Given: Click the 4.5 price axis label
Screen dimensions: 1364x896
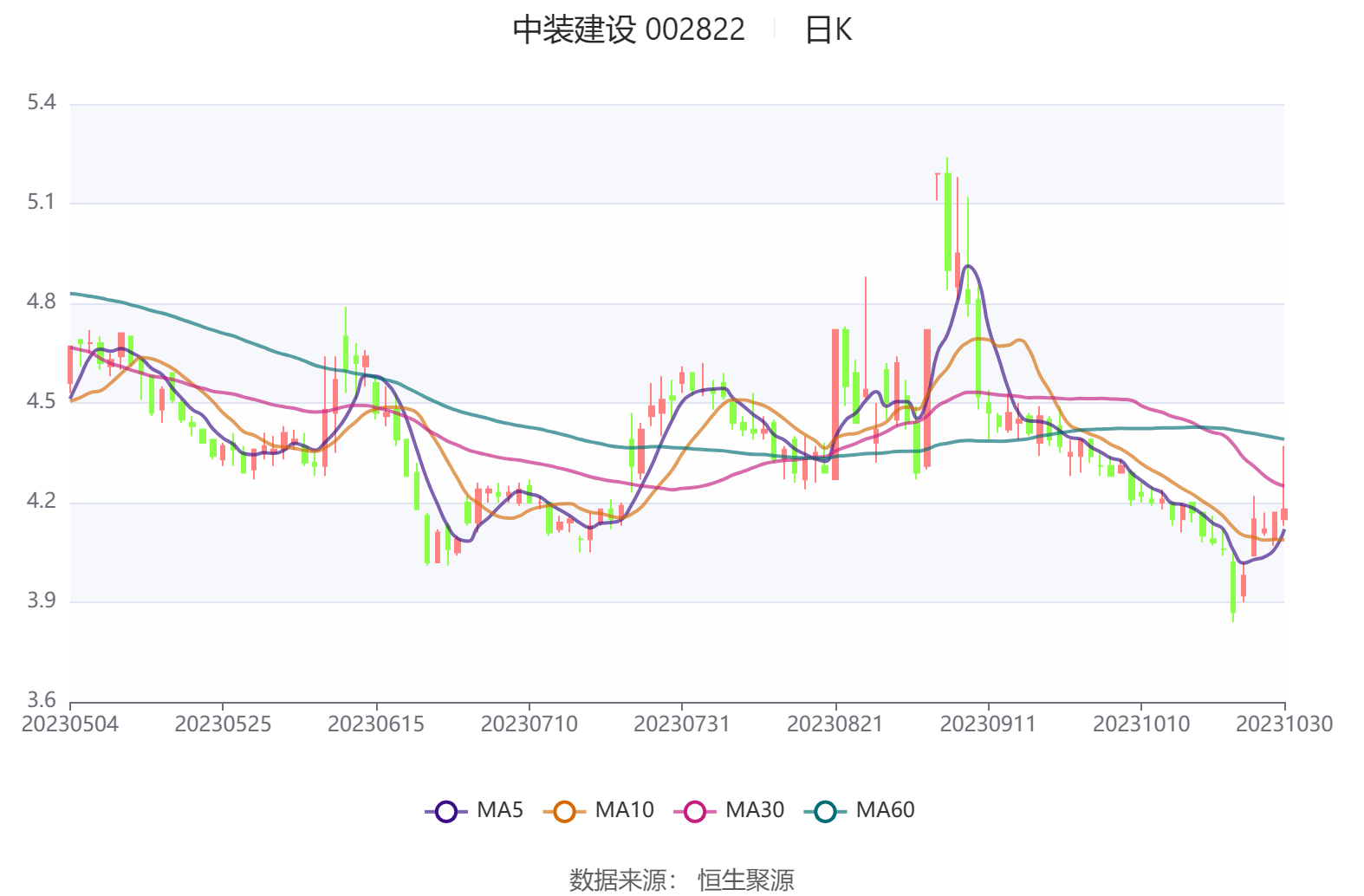Looking at the screenshot, I should coord(42,401).
